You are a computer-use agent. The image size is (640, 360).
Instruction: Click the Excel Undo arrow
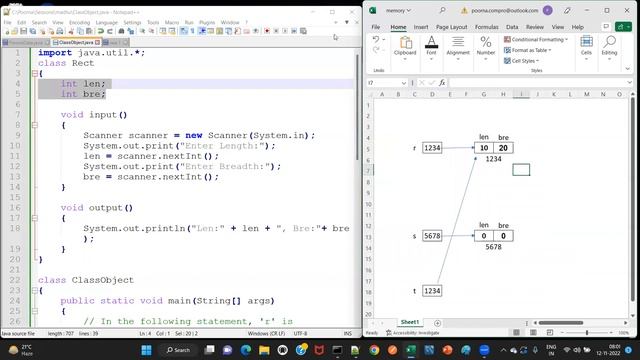(376, 40)
